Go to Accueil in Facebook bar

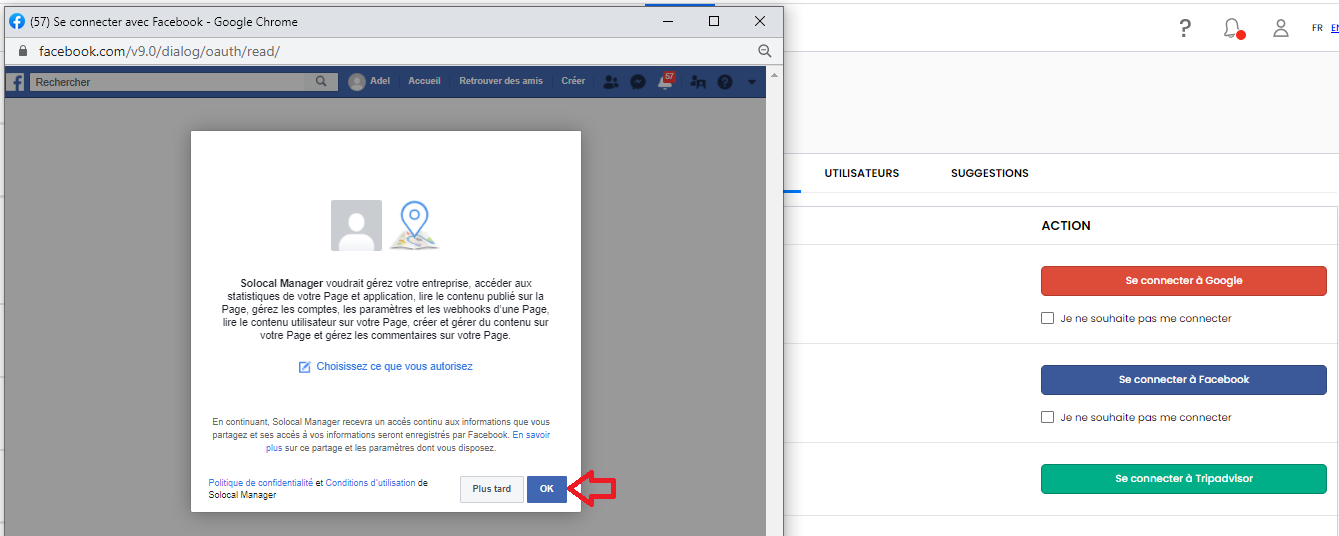424,81
